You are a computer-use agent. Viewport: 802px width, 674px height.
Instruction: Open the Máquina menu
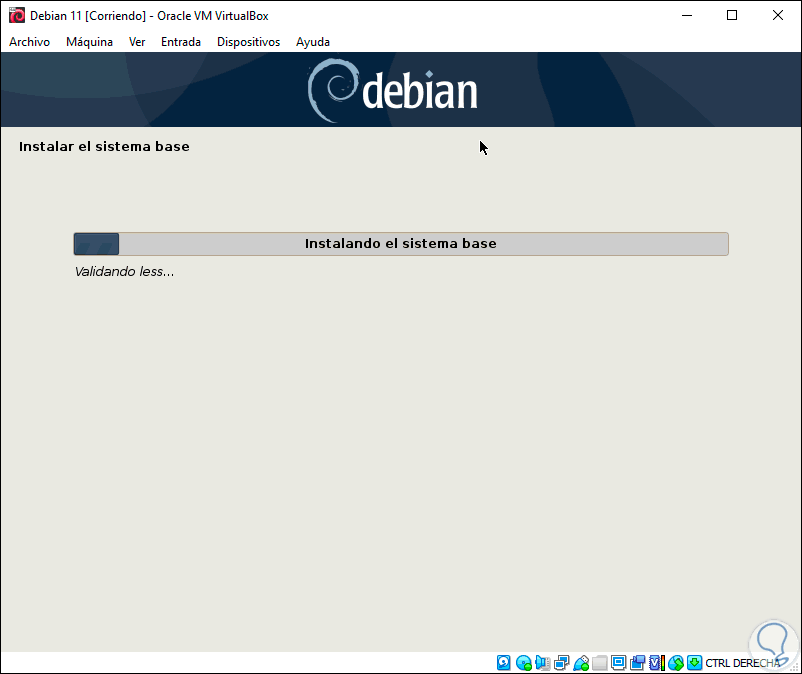pyautogui.click(x=89, y=42)
